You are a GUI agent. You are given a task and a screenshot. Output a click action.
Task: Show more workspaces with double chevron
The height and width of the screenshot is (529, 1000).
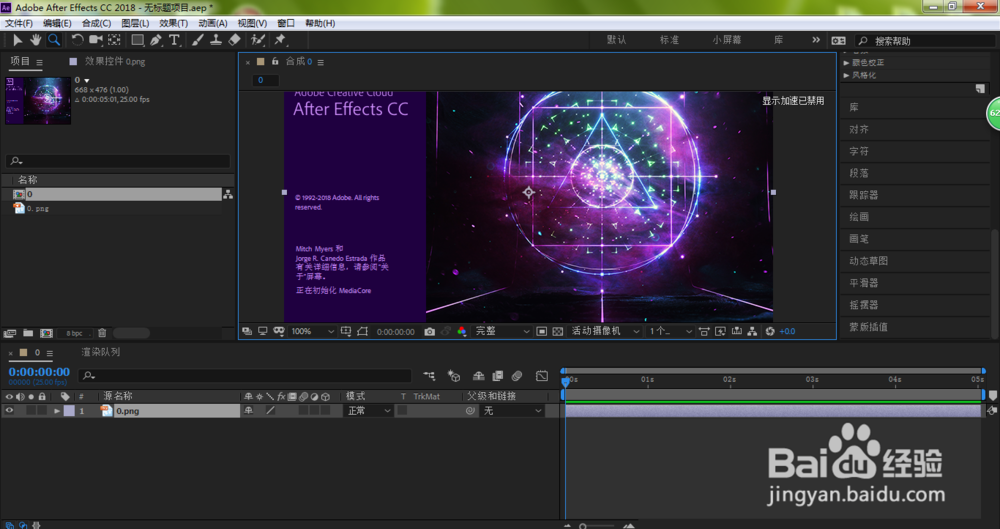tap(816, 40)
